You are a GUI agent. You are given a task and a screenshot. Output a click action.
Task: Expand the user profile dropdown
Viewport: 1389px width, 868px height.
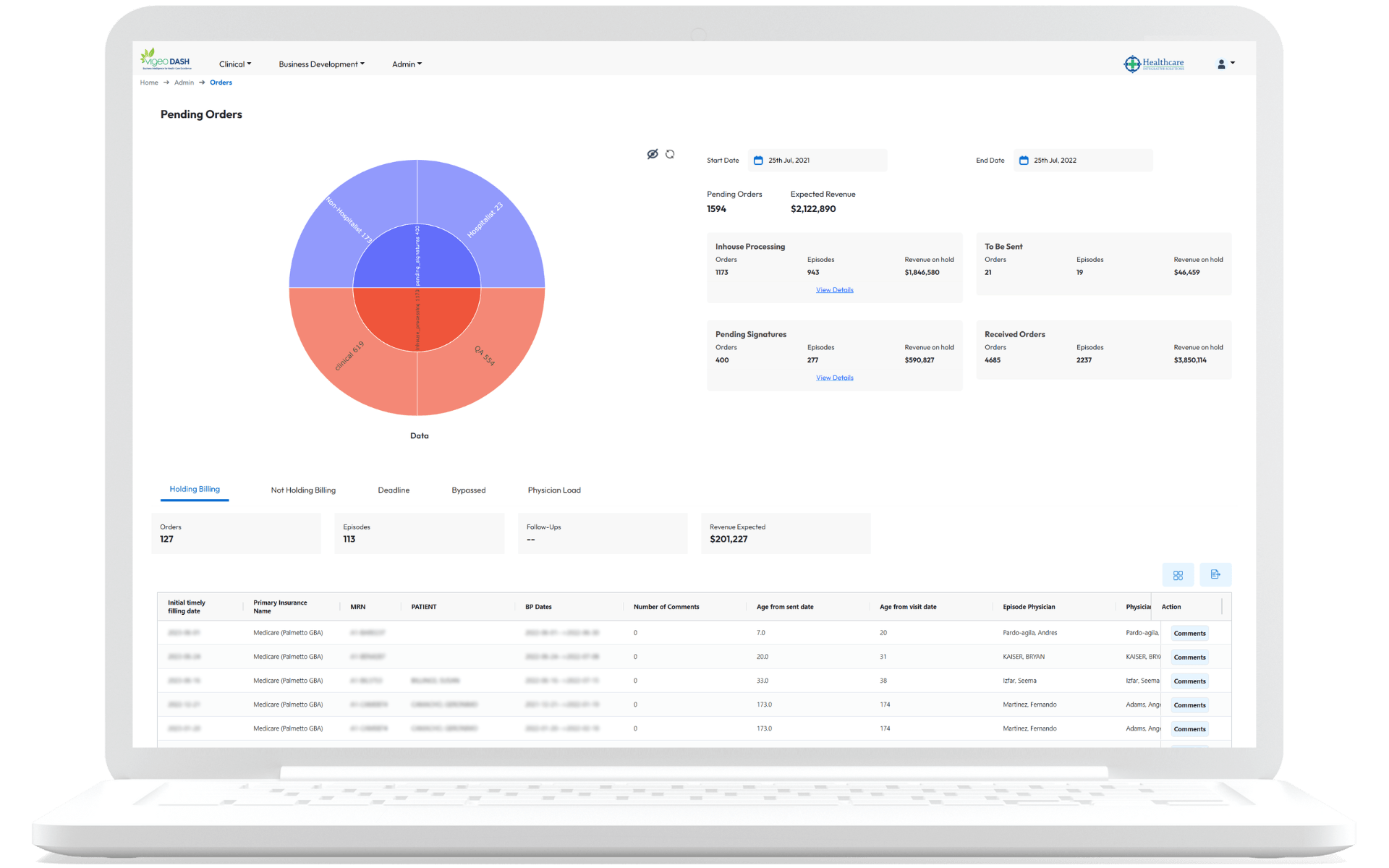click(x=1225, y=62)
